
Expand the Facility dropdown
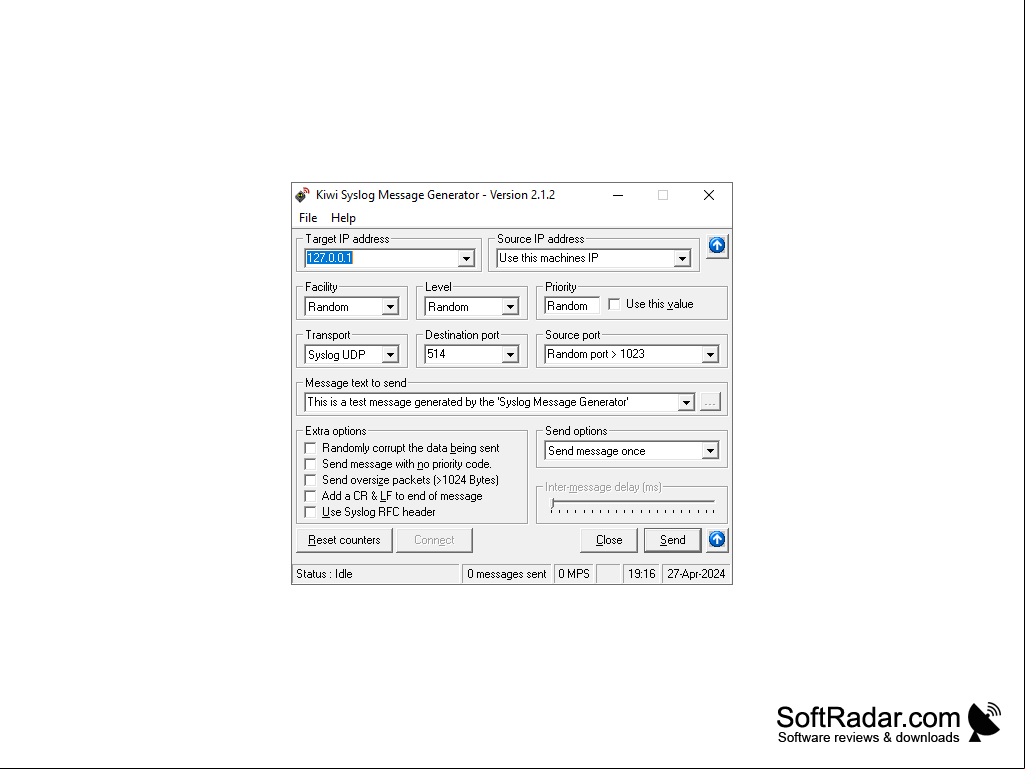[390, 307]
